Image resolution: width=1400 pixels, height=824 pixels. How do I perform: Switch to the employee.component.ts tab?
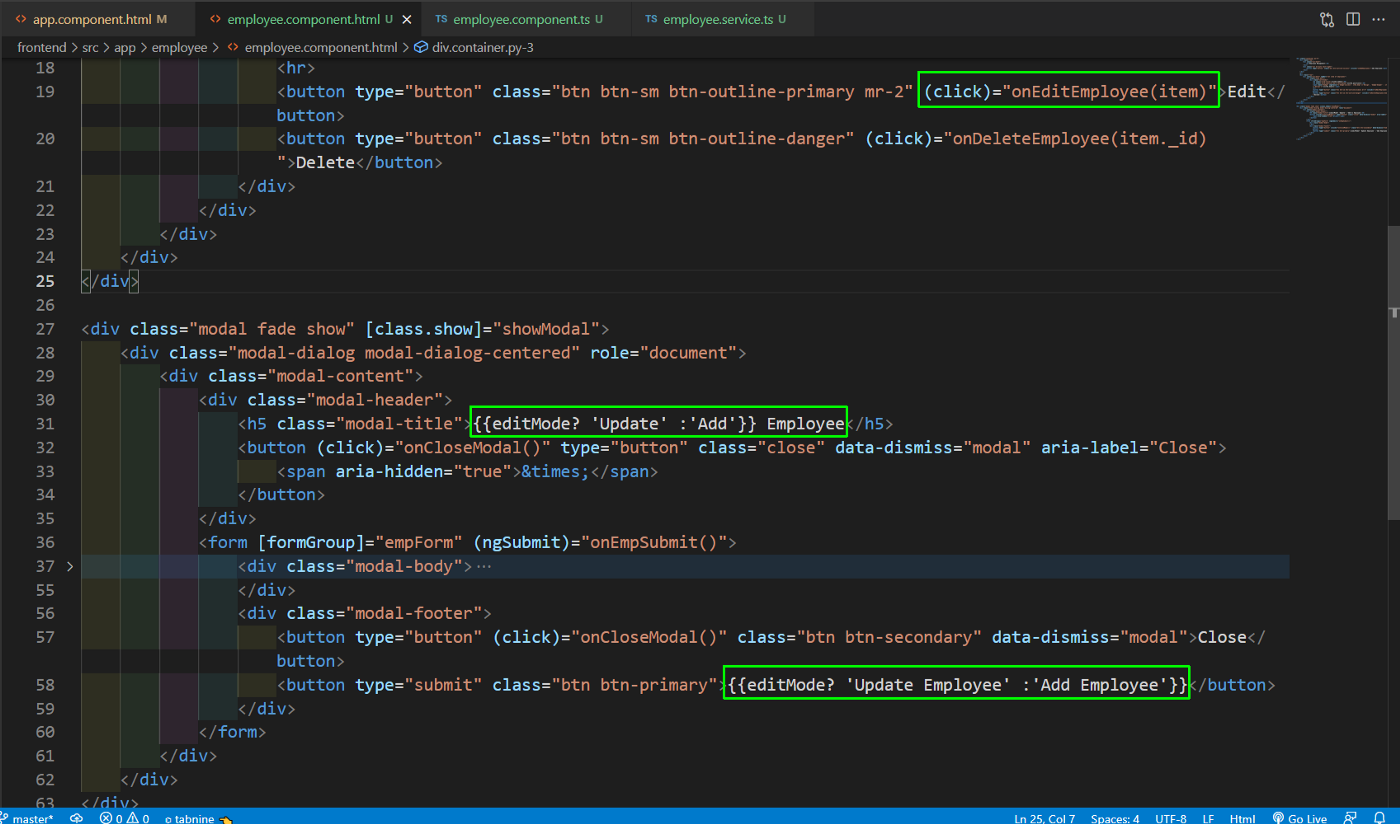(x=527, y=19)
